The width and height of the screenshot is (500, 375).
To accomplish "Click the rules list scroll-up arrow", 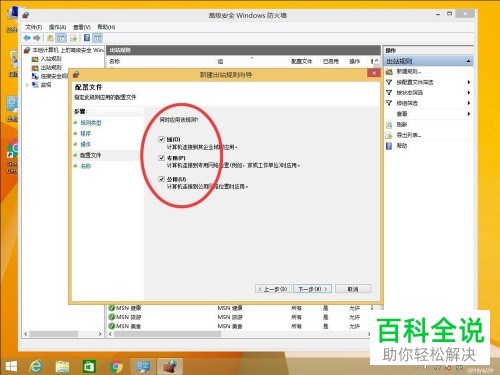I will (377, 60).
